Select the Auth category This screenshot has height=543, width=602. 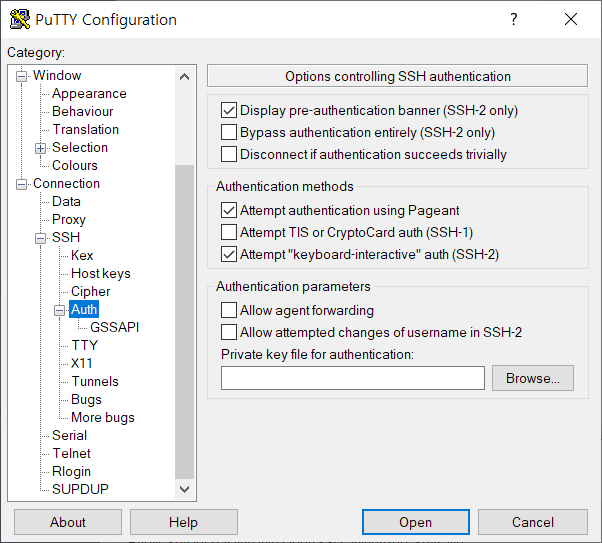pyautogui.click(x=84, y=310)
